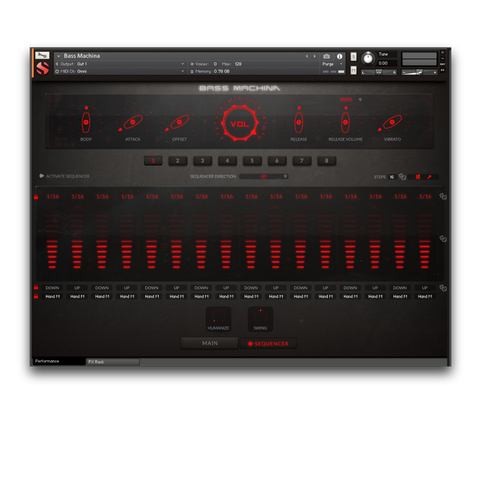Click the Tune knob in header
The image size is (480, 480).
click(368, 58)
